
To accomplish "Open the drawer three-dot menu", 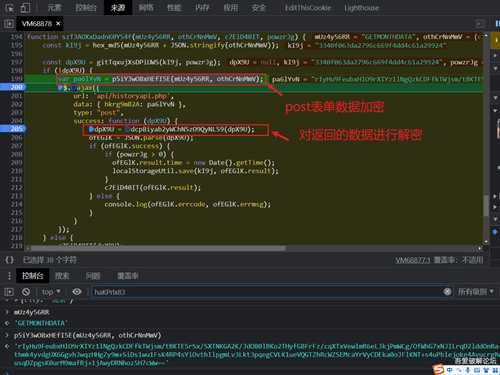I will pyautogui.click(x=9, y=276).
